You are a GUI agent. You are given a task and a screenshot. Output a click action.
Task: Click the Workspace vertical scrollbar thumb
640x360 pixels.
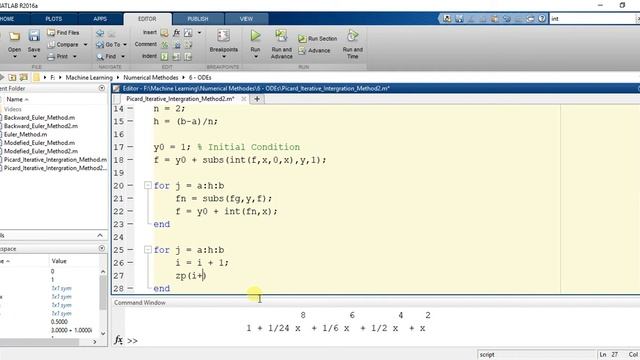tap(102, 293)
